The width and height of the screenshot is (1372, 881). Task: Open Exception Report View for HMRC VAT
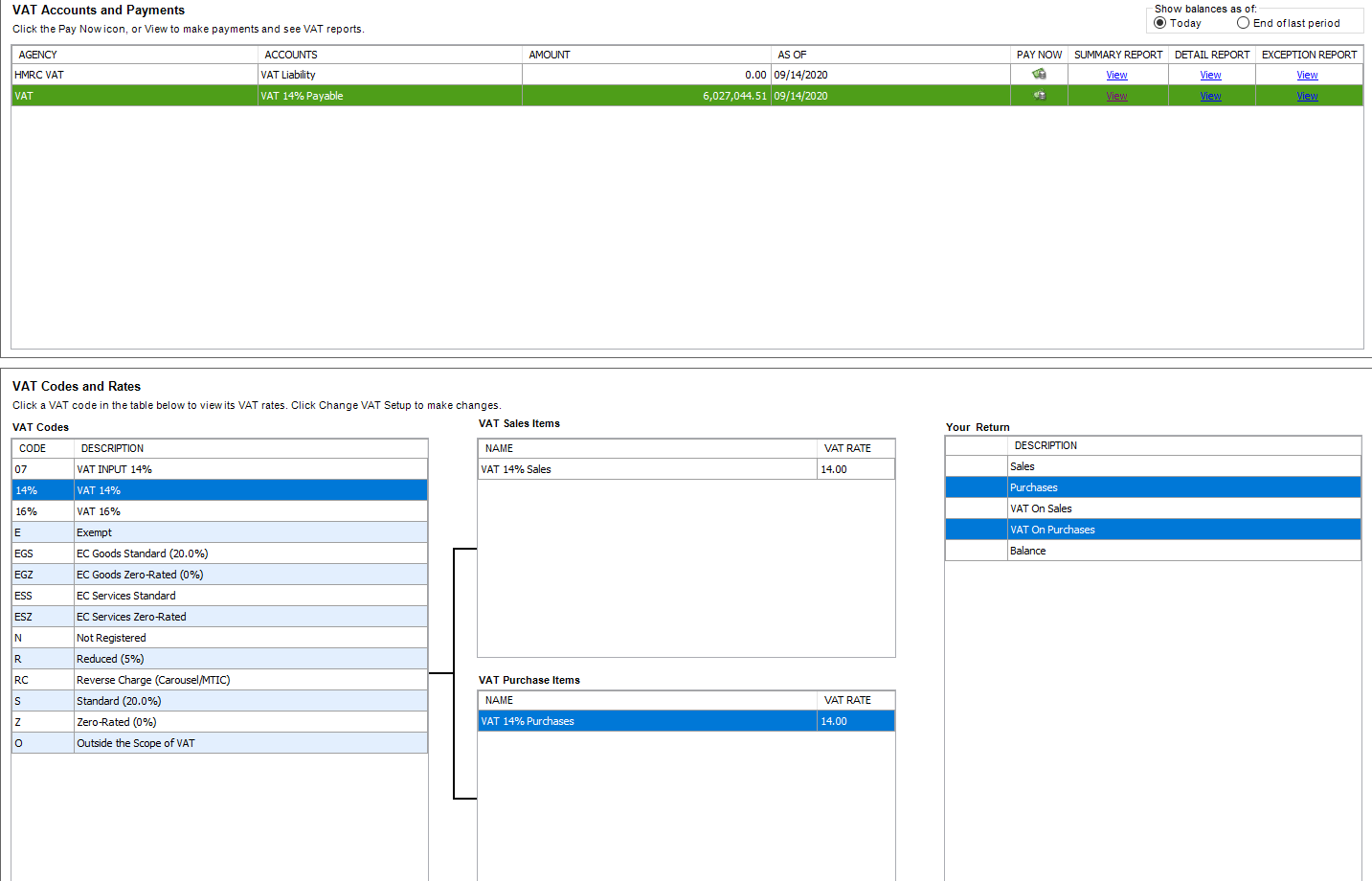pos(1307,75)
